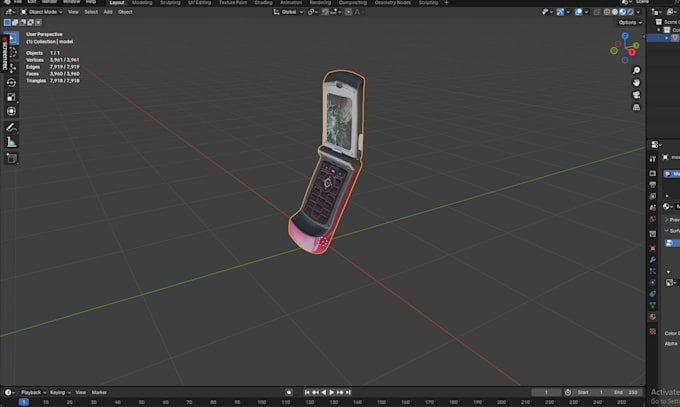Open the Object Data green triangle tab
The image size is (680, 407).
653,305
